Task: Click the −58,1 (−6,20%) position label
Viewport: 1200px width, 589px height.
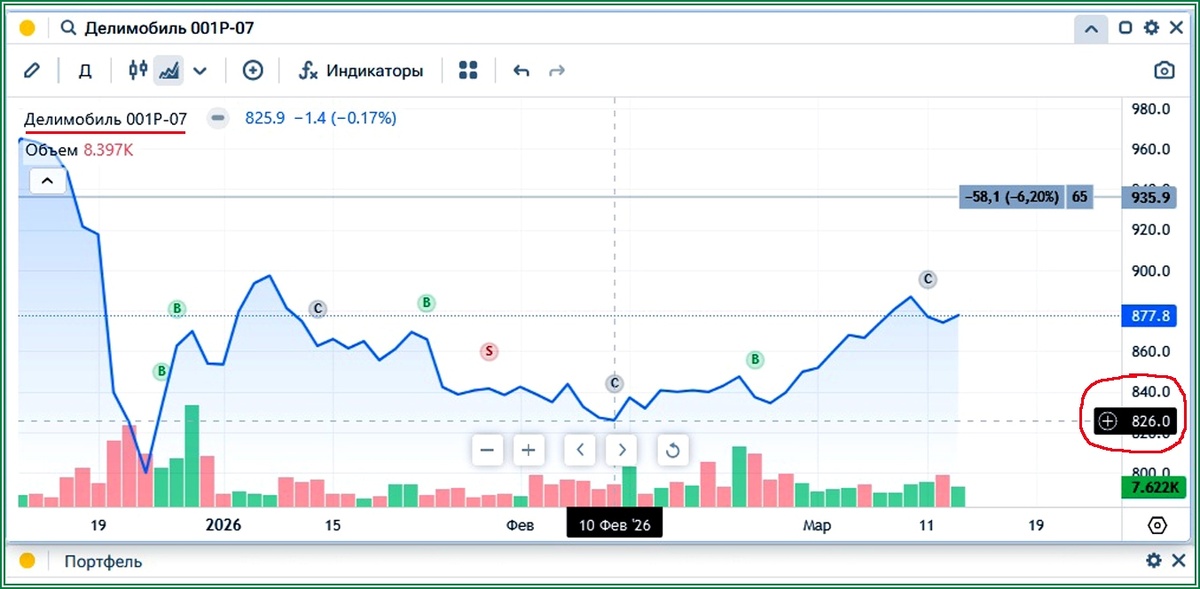Action: pos(1012,197)
